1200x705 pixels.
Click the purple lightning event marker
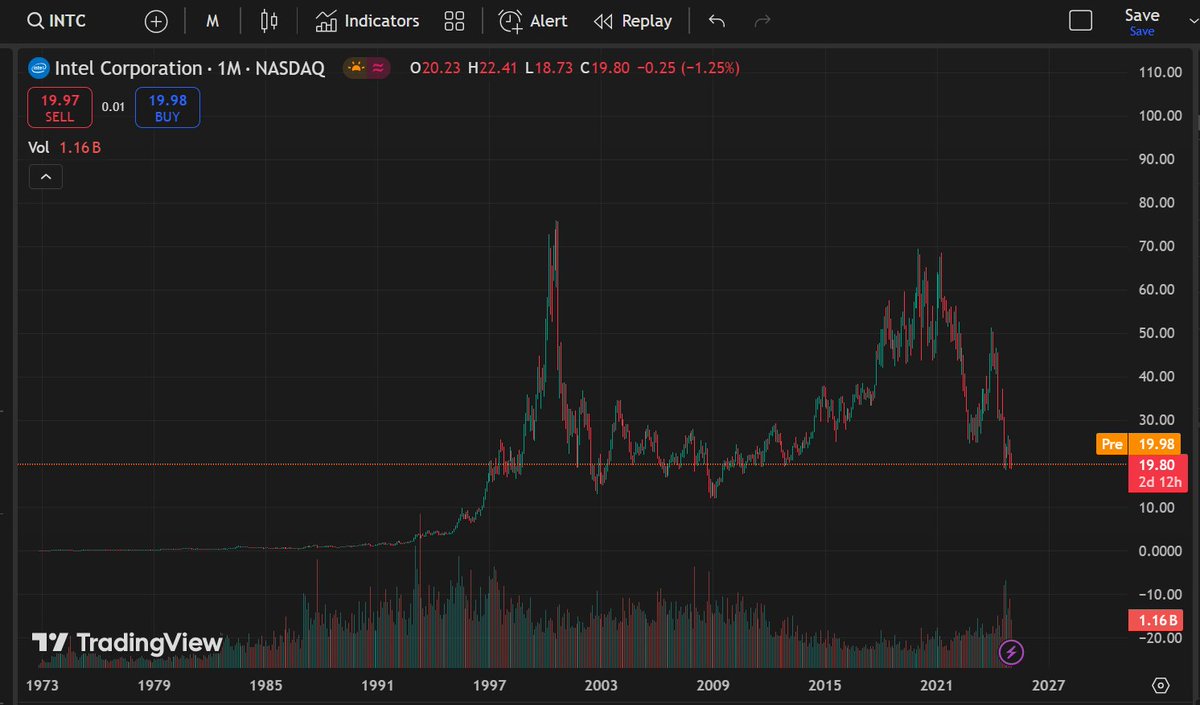click(x=1011, y=653)
